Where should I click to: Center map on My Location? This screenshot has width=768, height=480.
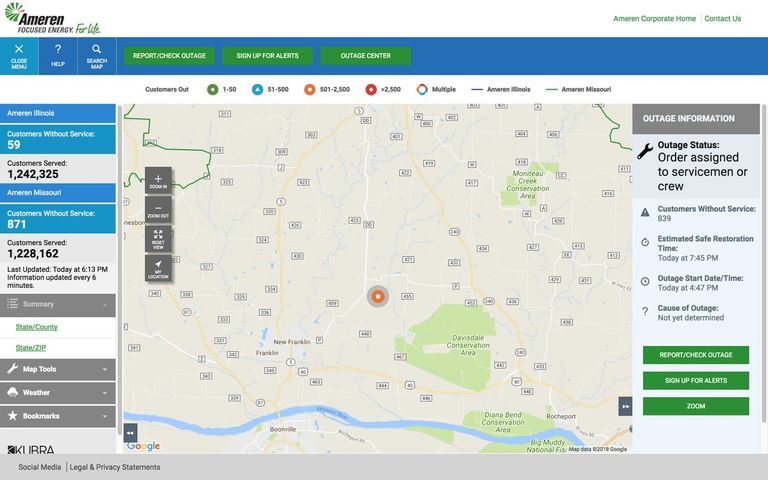[x=158, y=268]
